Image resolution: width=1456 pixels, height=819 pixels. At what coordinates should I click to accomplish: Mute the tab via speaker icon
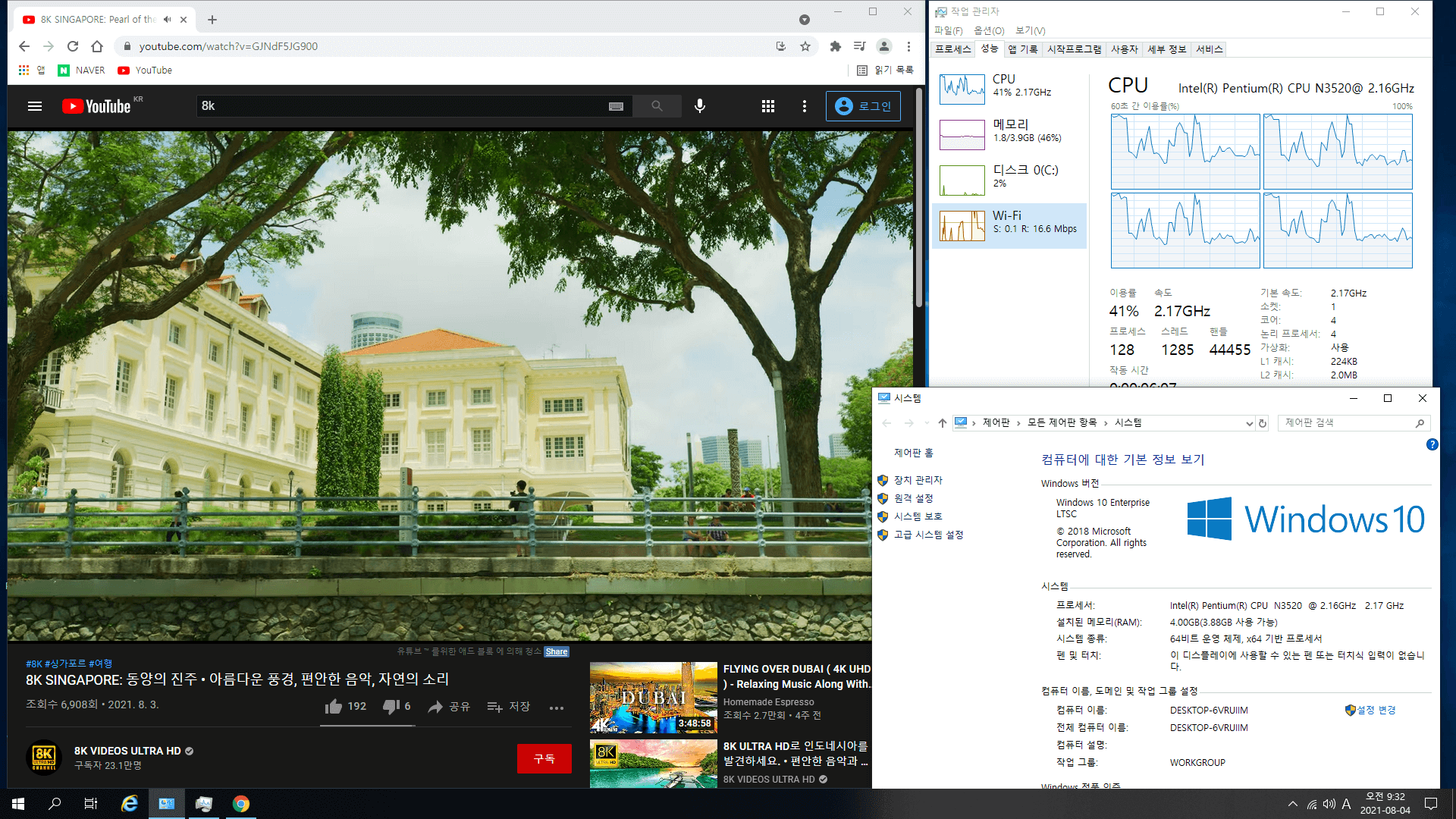[168, 20]
